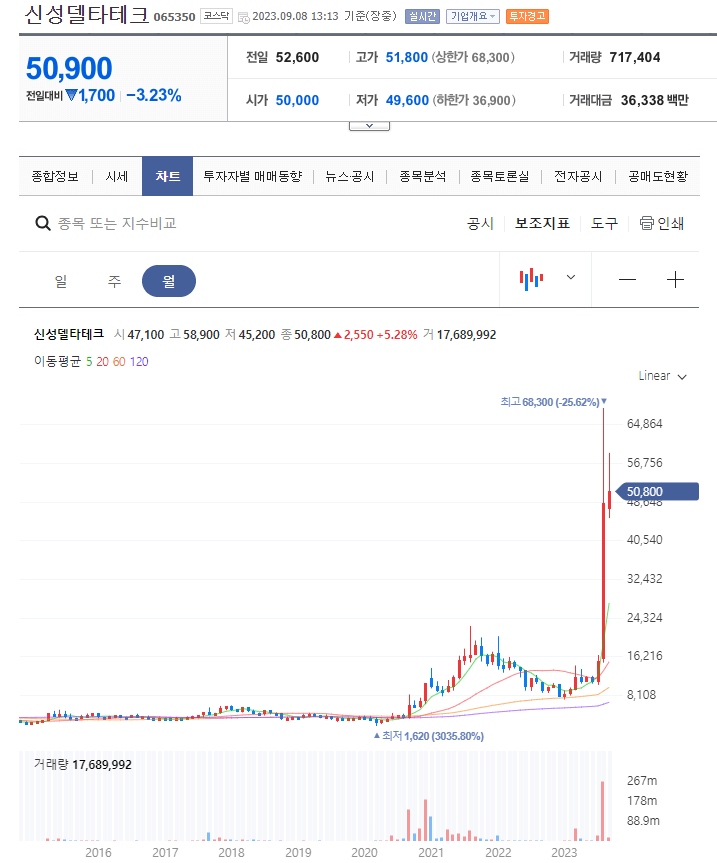This screenshot has height=863, width=717.
Task: Open 보조지표 indicators menu
Action: tap(542, 223)
